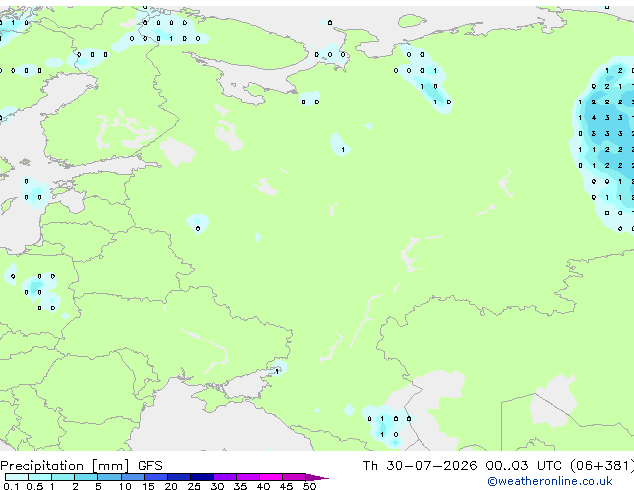Select the bright magenta swatch between 40 and 45
The image size is (634, 490).
click(x=271, y=477)
